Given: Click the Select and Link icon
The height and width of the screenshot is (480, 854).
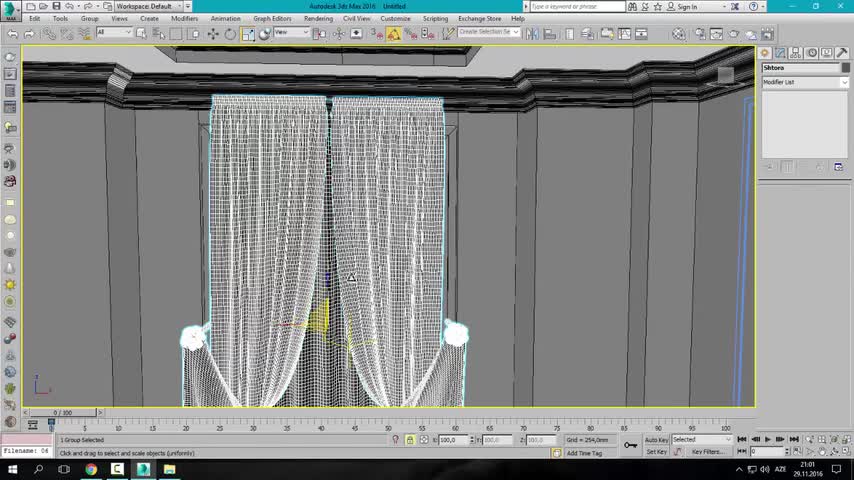Looking at the screenshot, I should click(x=49, y=34).
